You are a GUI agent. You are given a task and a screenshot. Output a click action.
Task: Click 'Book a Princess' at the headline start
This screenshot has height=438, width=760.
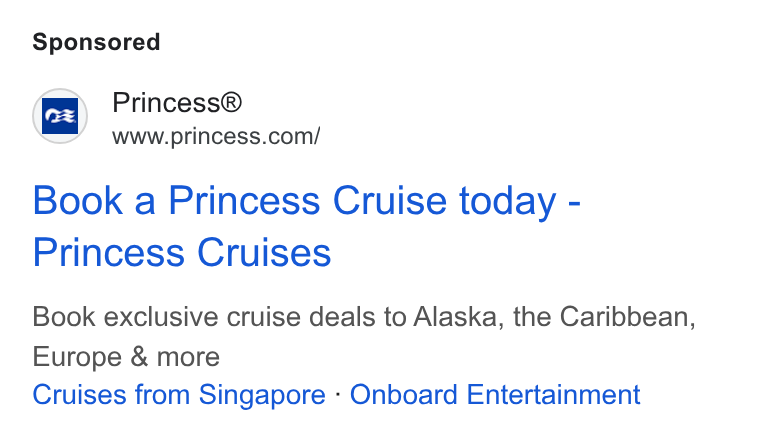click(176, 201)
